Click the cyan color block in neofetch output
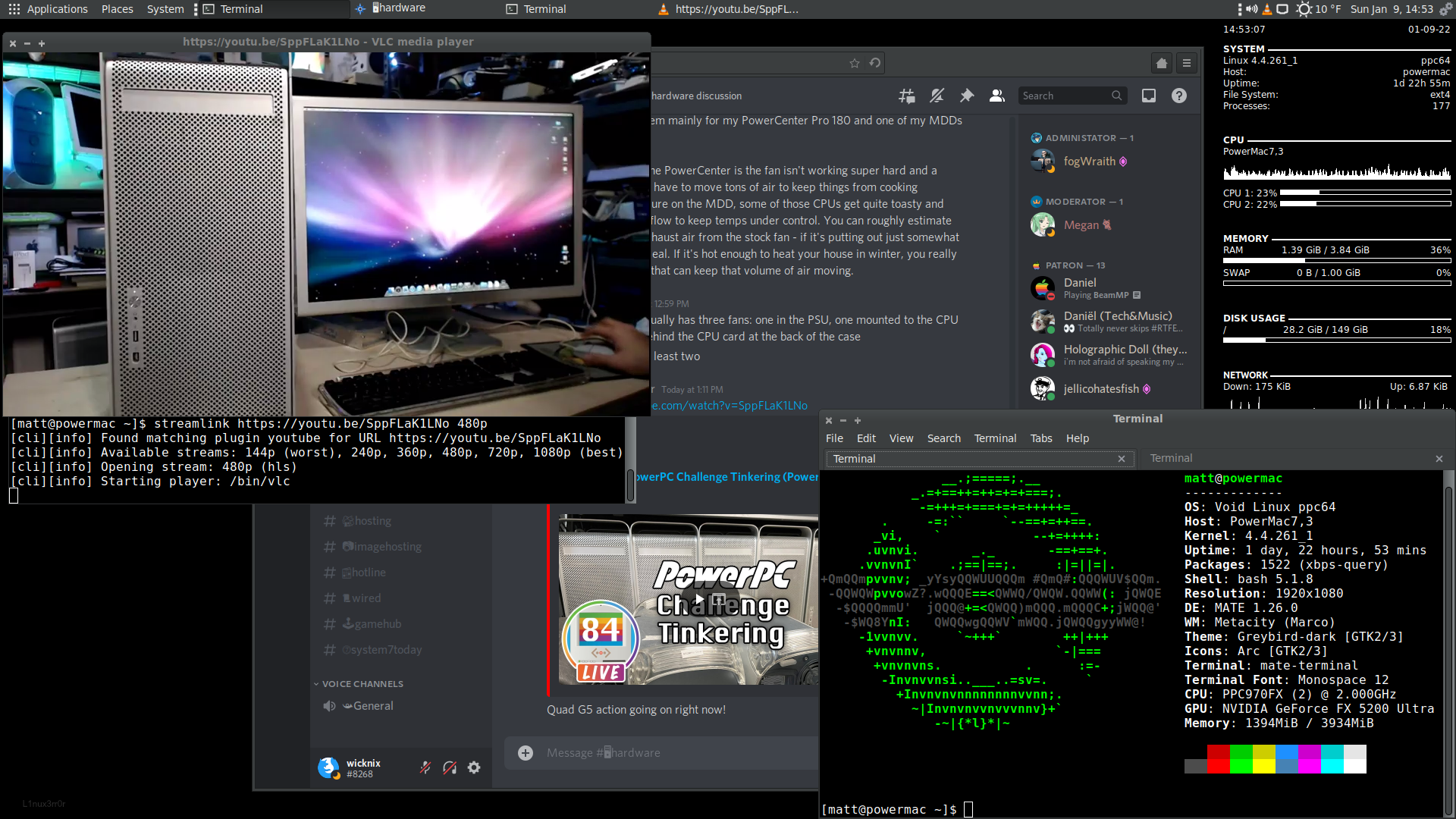This screenshot has width=1456, height=819. tap(1332, 759)
